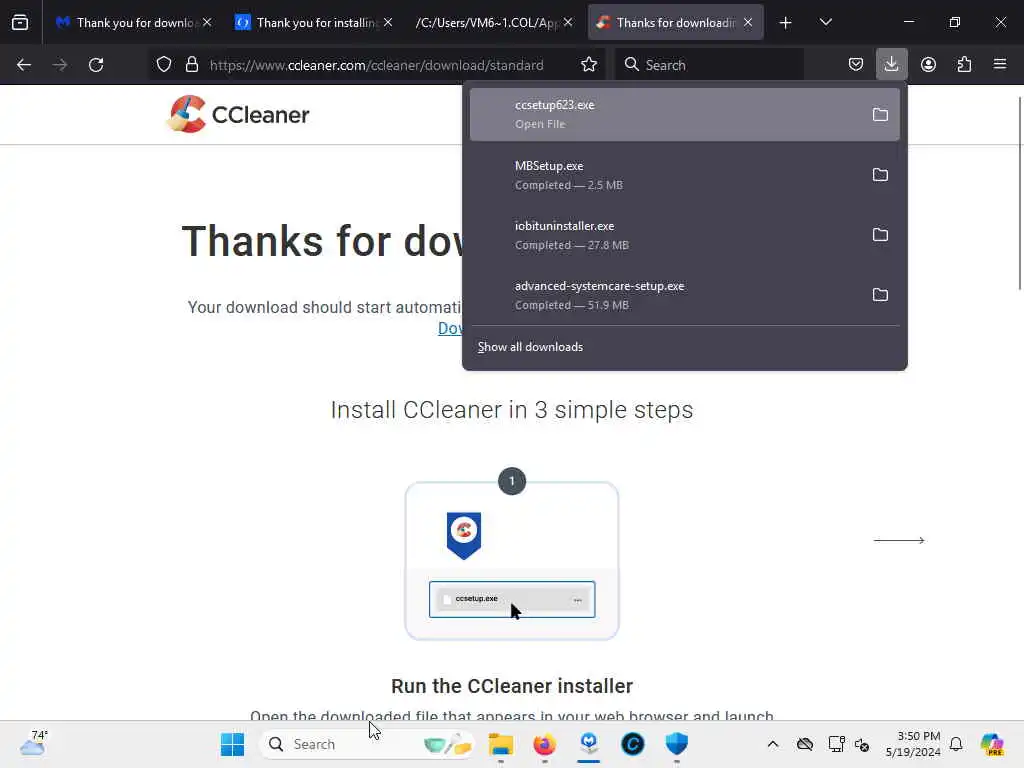Open Firefox from the taskbar
Screen dimensions: 1024x768
click(x=545, y=744)
